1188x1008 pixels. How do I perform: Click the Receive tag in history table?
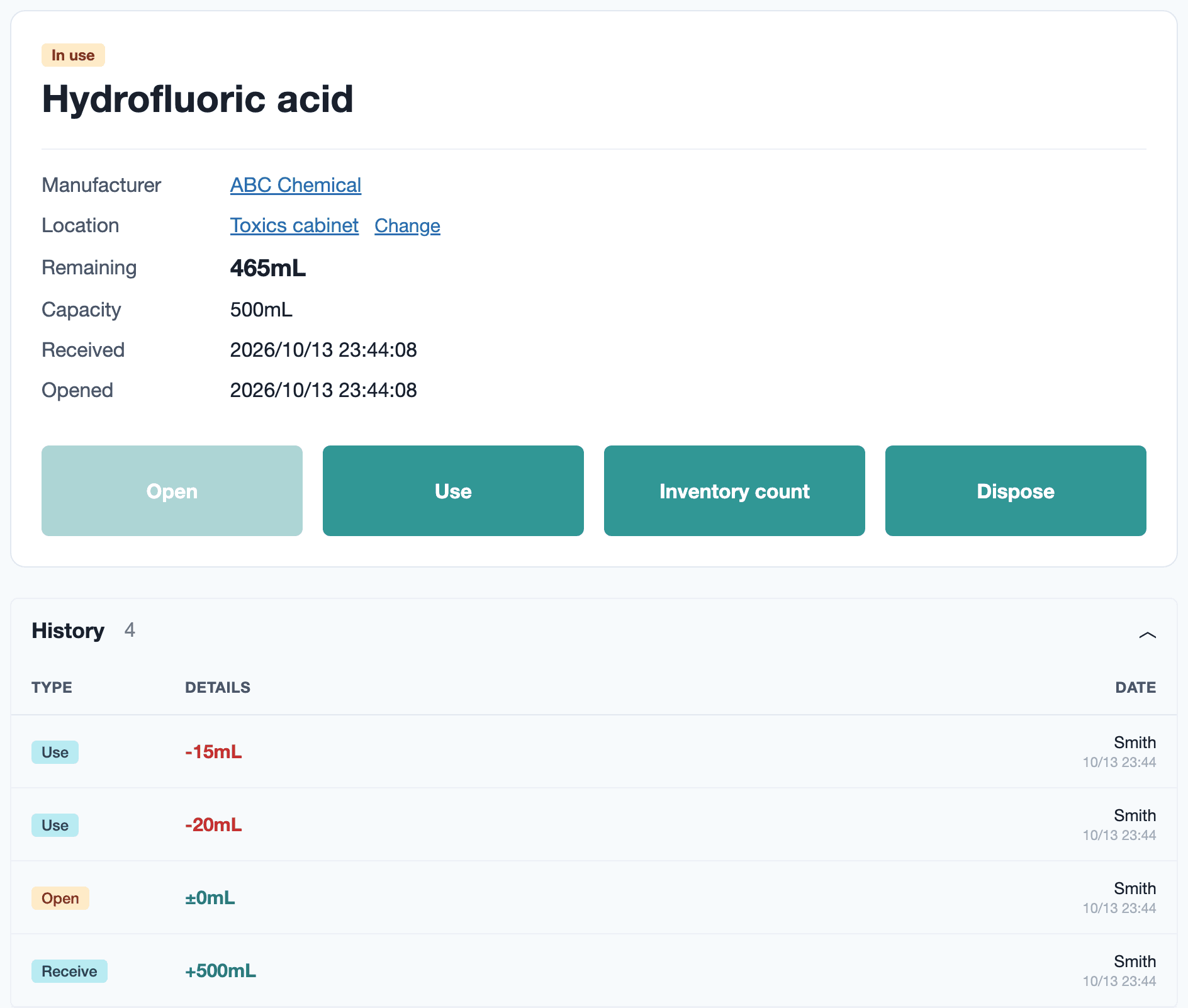click(69, 971)
